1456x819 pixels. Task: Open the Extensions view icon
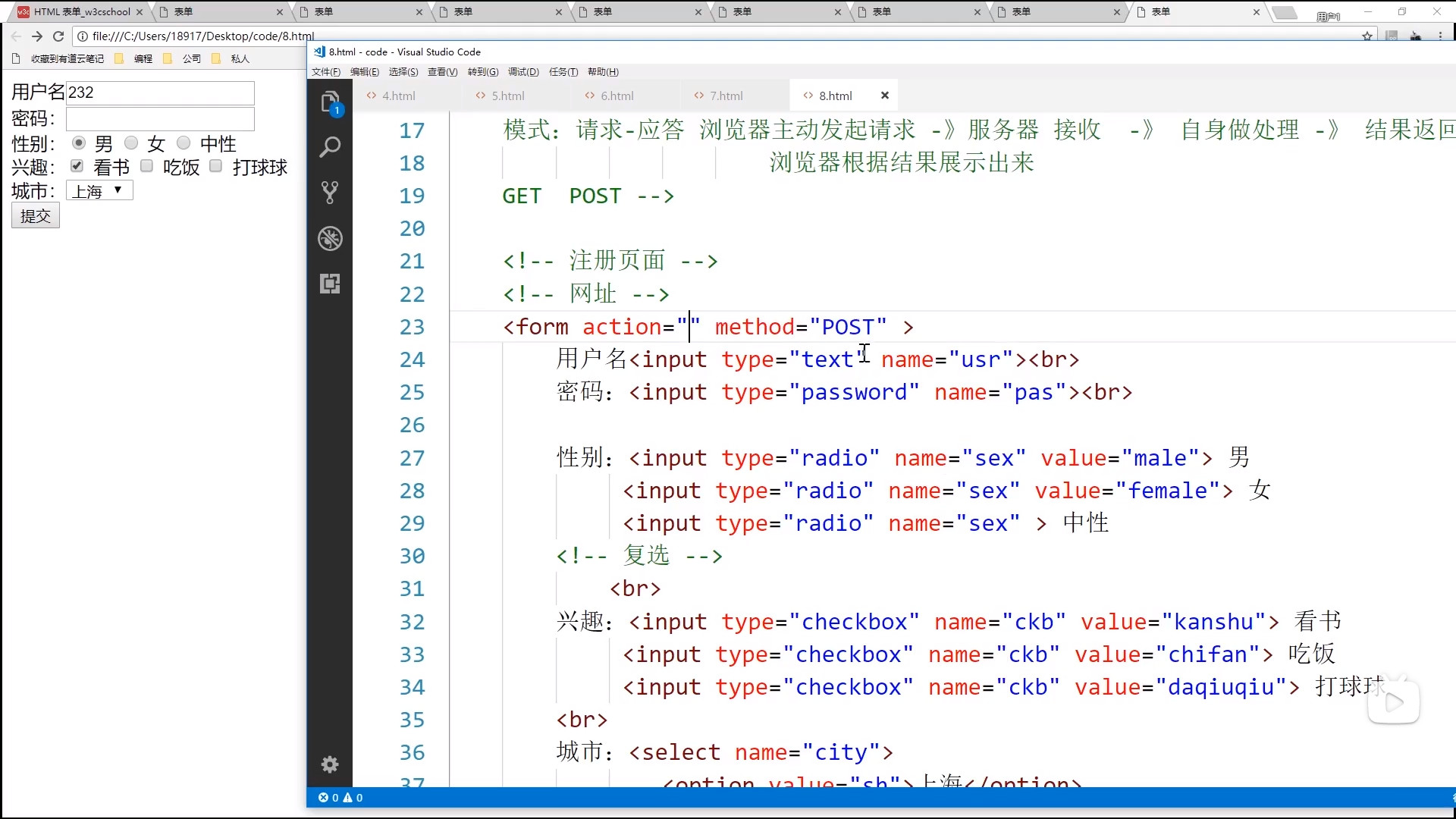[329, 284]
